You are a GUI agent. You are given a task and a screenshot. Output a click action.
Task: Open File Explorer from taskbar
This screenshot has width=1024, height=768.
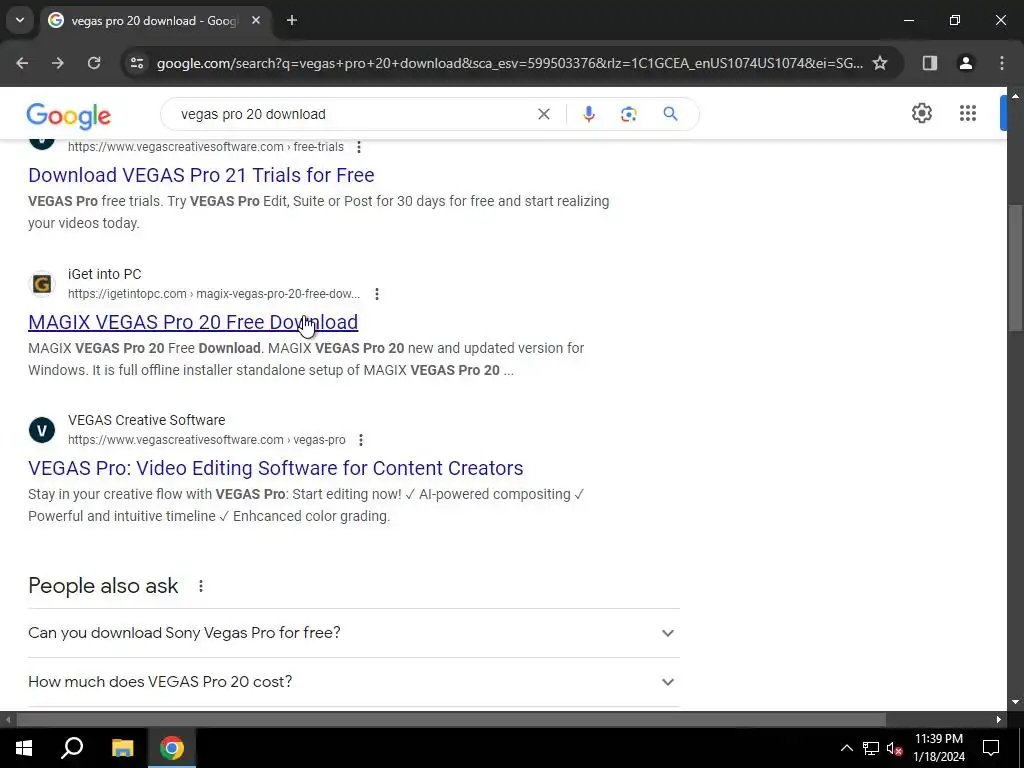[122, 748]
